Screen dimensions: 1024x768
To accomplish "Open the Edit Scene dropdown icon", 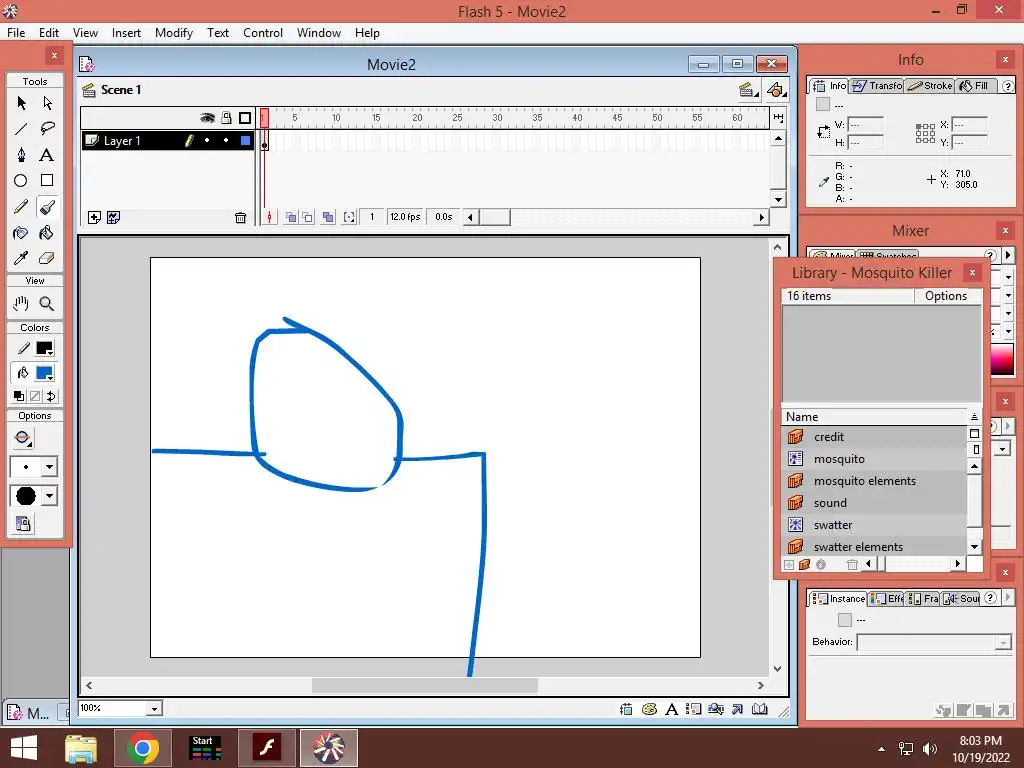I will click(x=748, y=90).
